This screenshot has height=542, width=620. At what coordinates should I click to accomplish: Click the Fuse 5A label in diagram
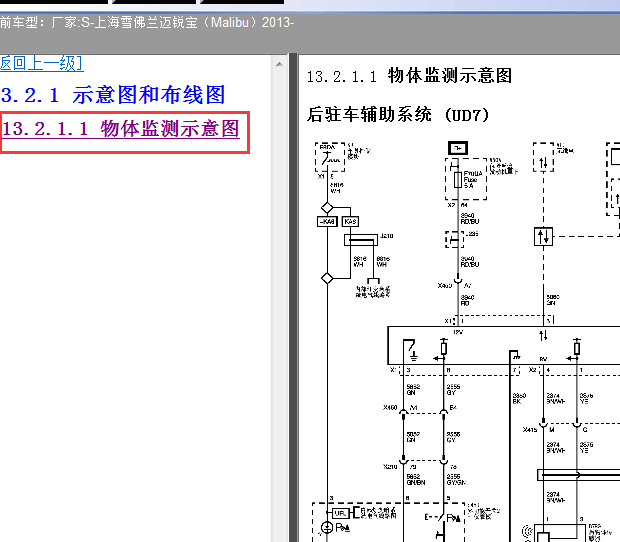click(x=473, y=180)
